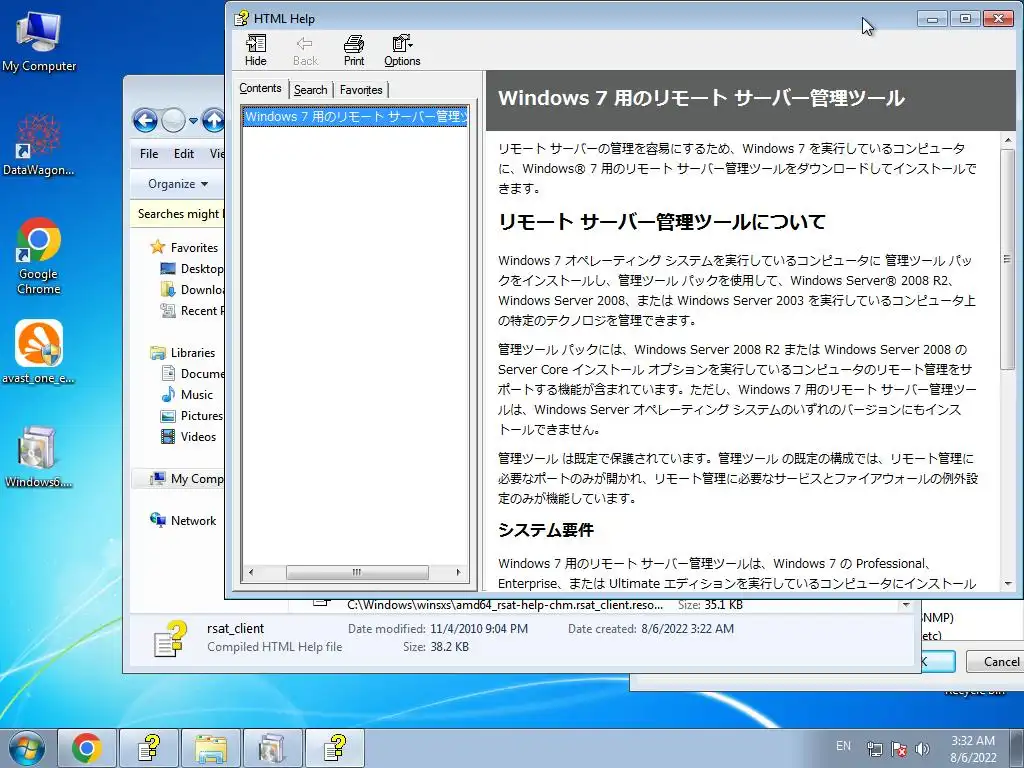Switch to the Search tab

click(x=310, y=89)
